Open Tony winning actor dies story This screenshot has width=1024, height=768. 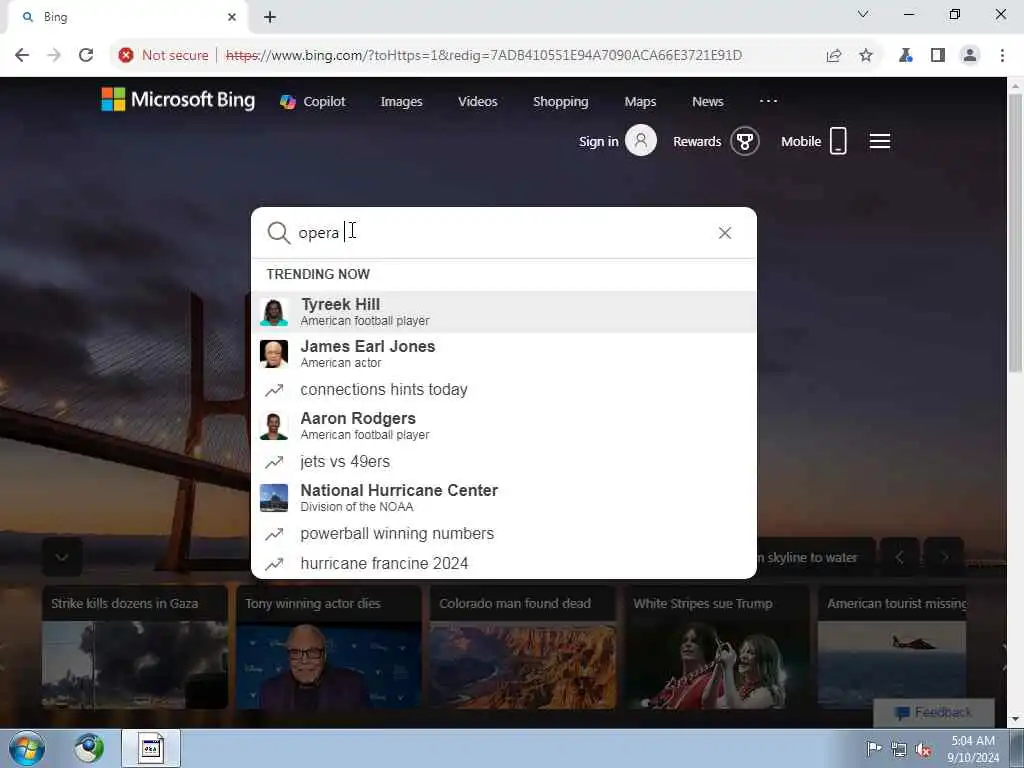328,648
